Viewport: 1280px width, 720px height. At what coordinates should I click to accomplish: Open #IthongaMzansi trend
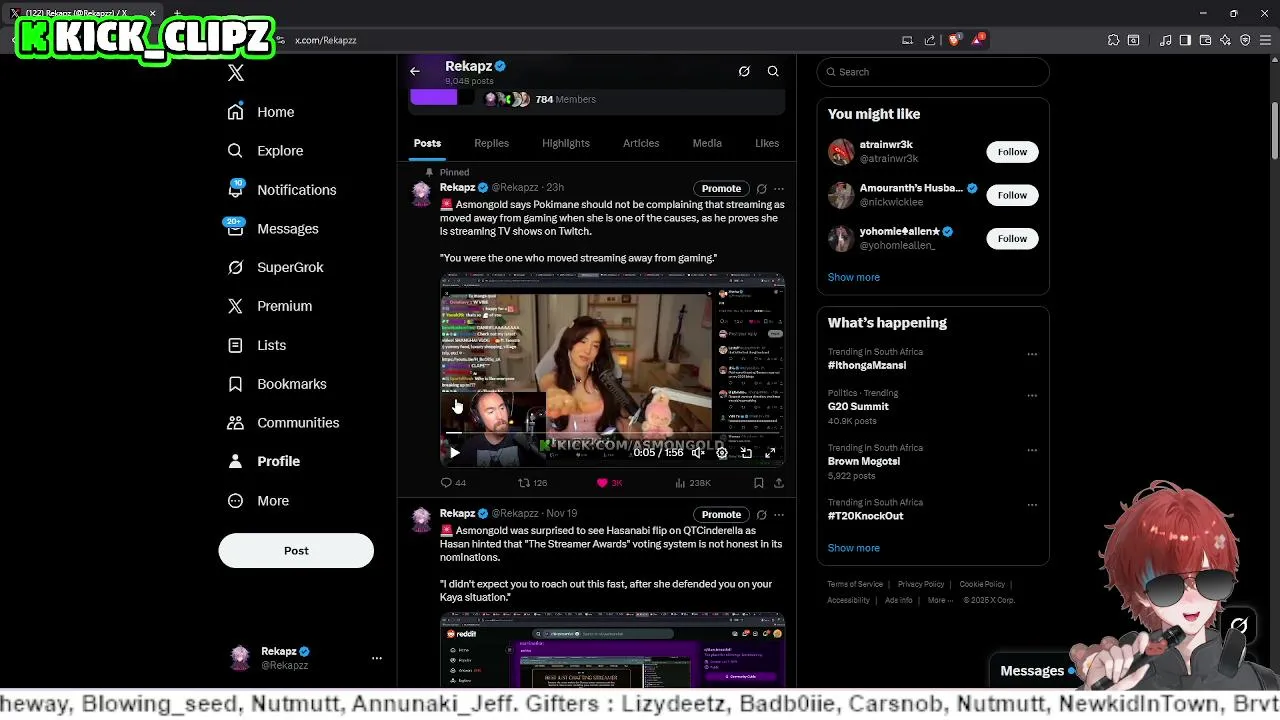pyautogui.click(x=867, y=365)
